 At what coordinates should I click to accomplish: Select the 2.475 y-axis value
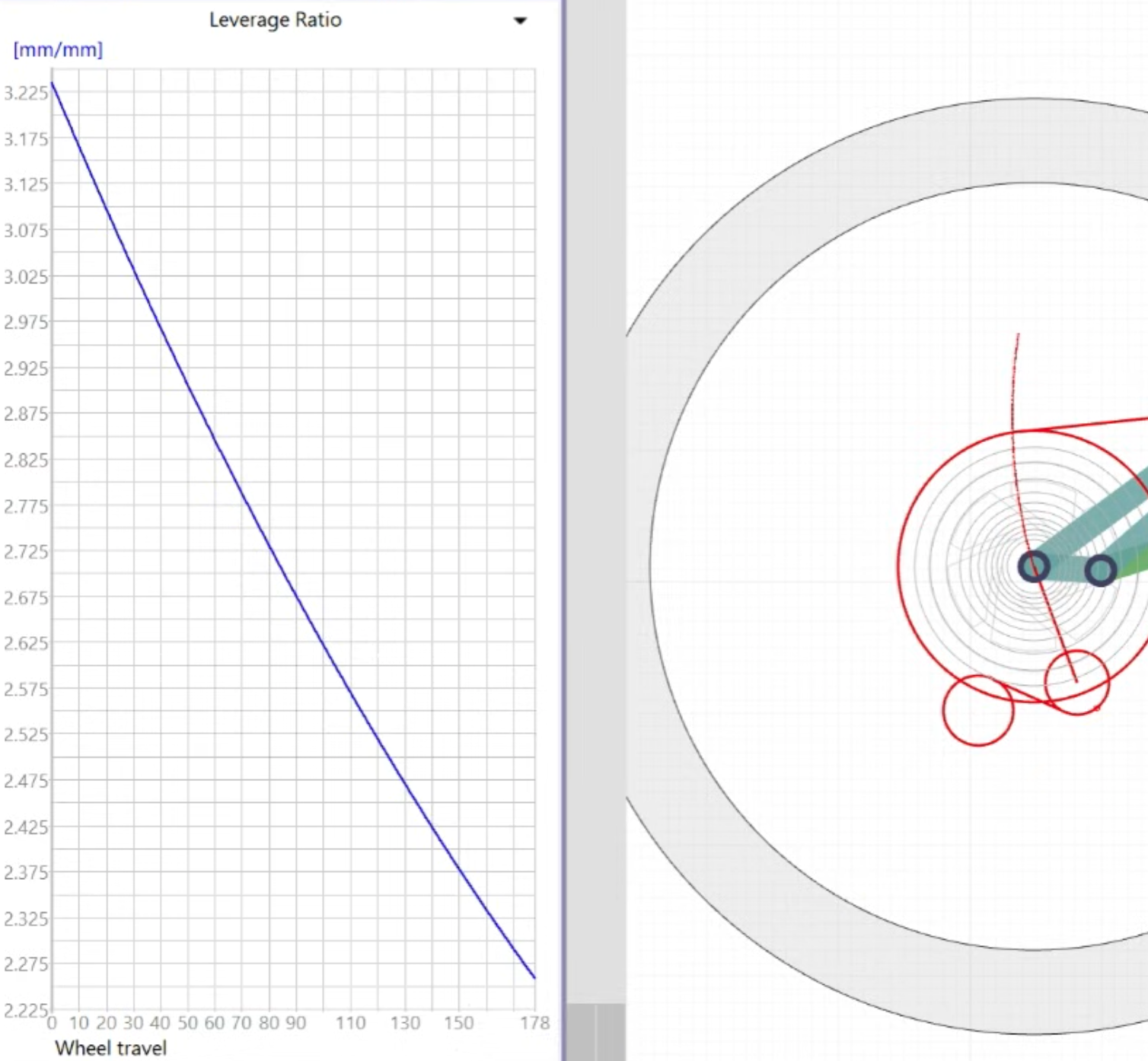point(26,780)
